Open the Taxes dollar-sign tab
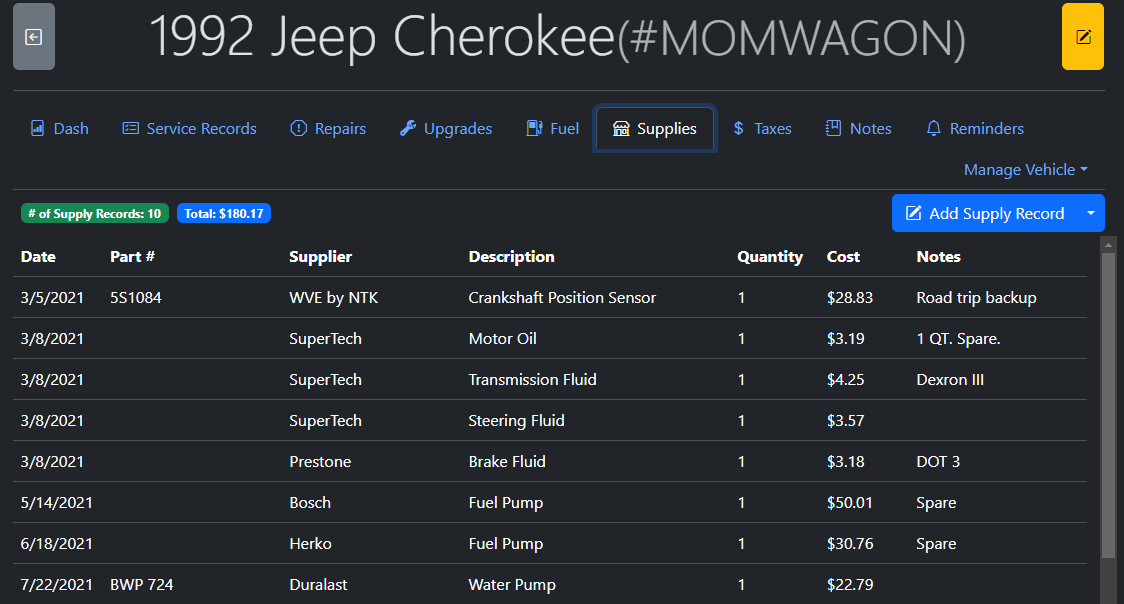The height and width of the screenshot is (604, 1124). [x=762, y=129]
